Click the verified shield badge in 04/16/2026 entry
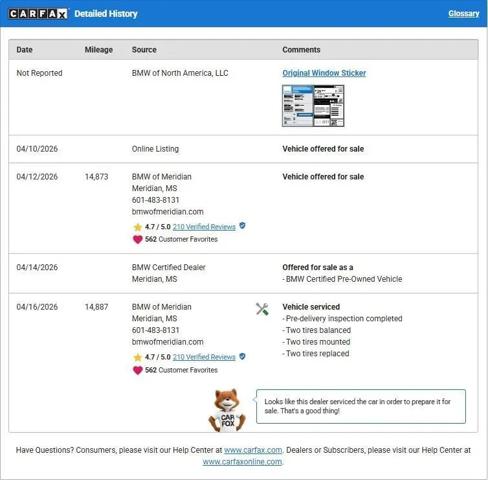 tap(242, 356)
